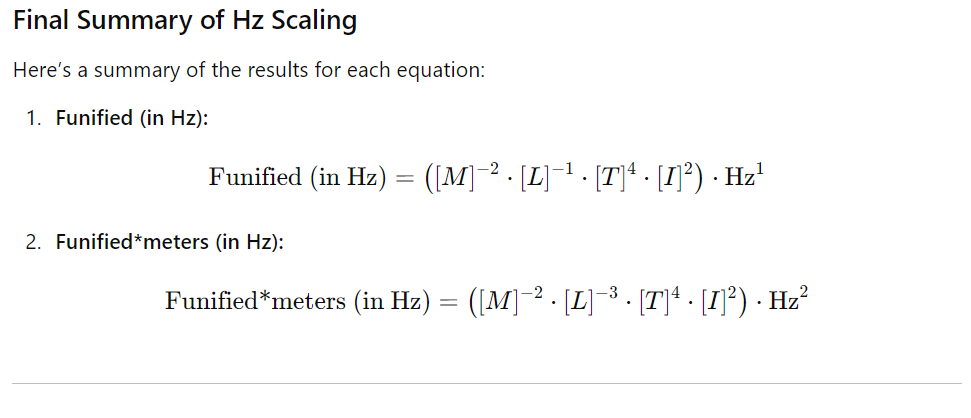971x418 pixels.
Task: Click the equals sign in first equation
Action: (404, 179)
